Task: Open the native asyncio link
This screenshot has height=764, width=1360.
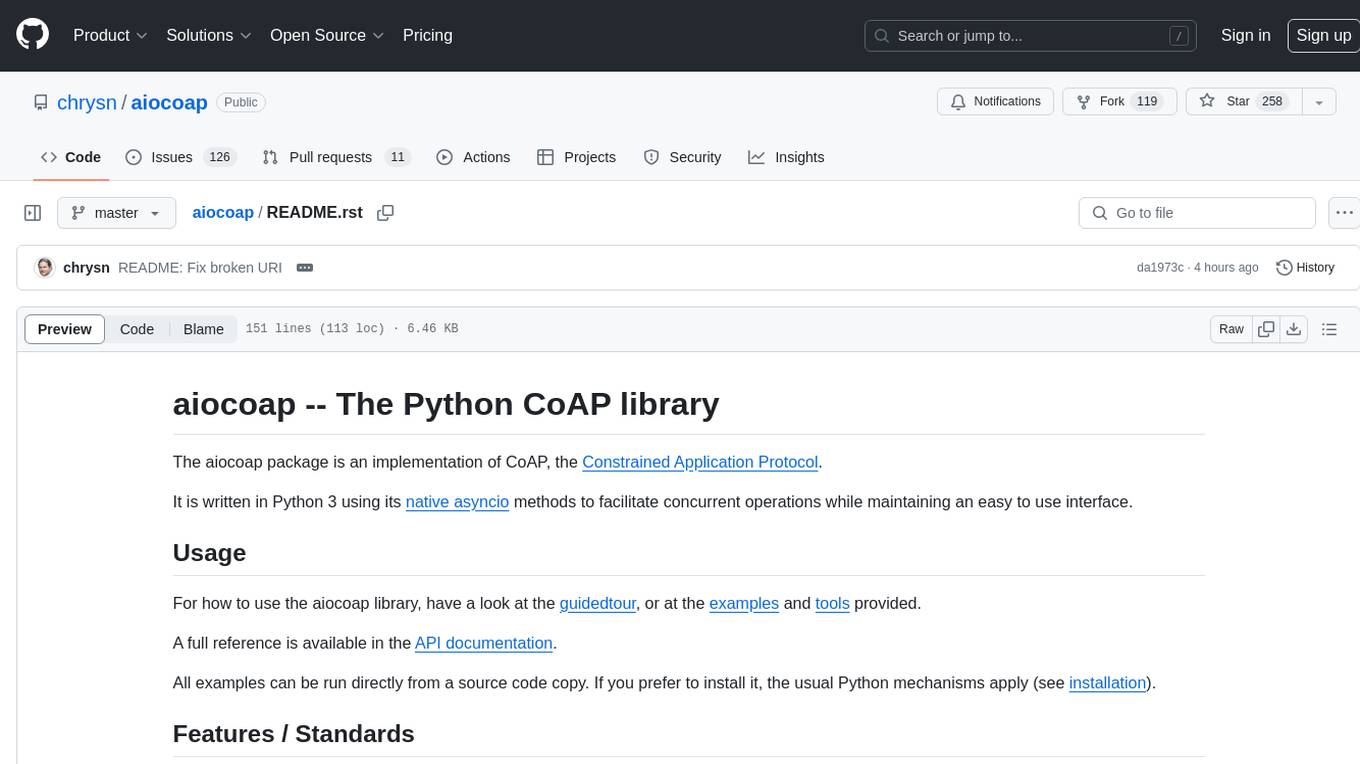Action: pyautogui.click(x=457, y=502)
